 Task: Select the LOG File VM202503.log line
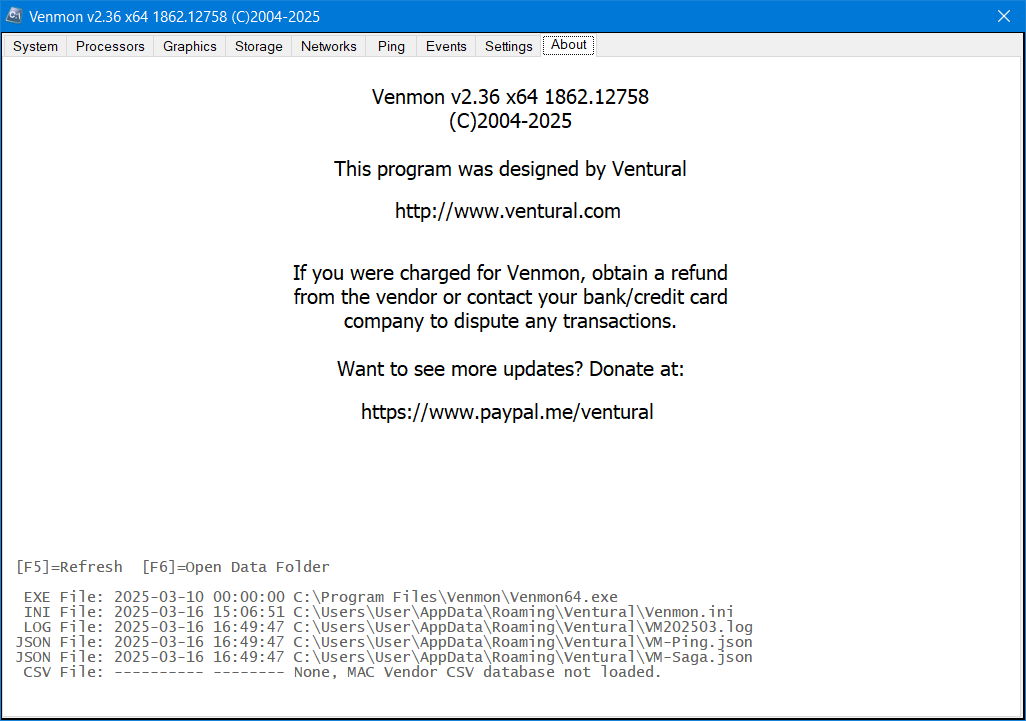click(x=388, y=627)
